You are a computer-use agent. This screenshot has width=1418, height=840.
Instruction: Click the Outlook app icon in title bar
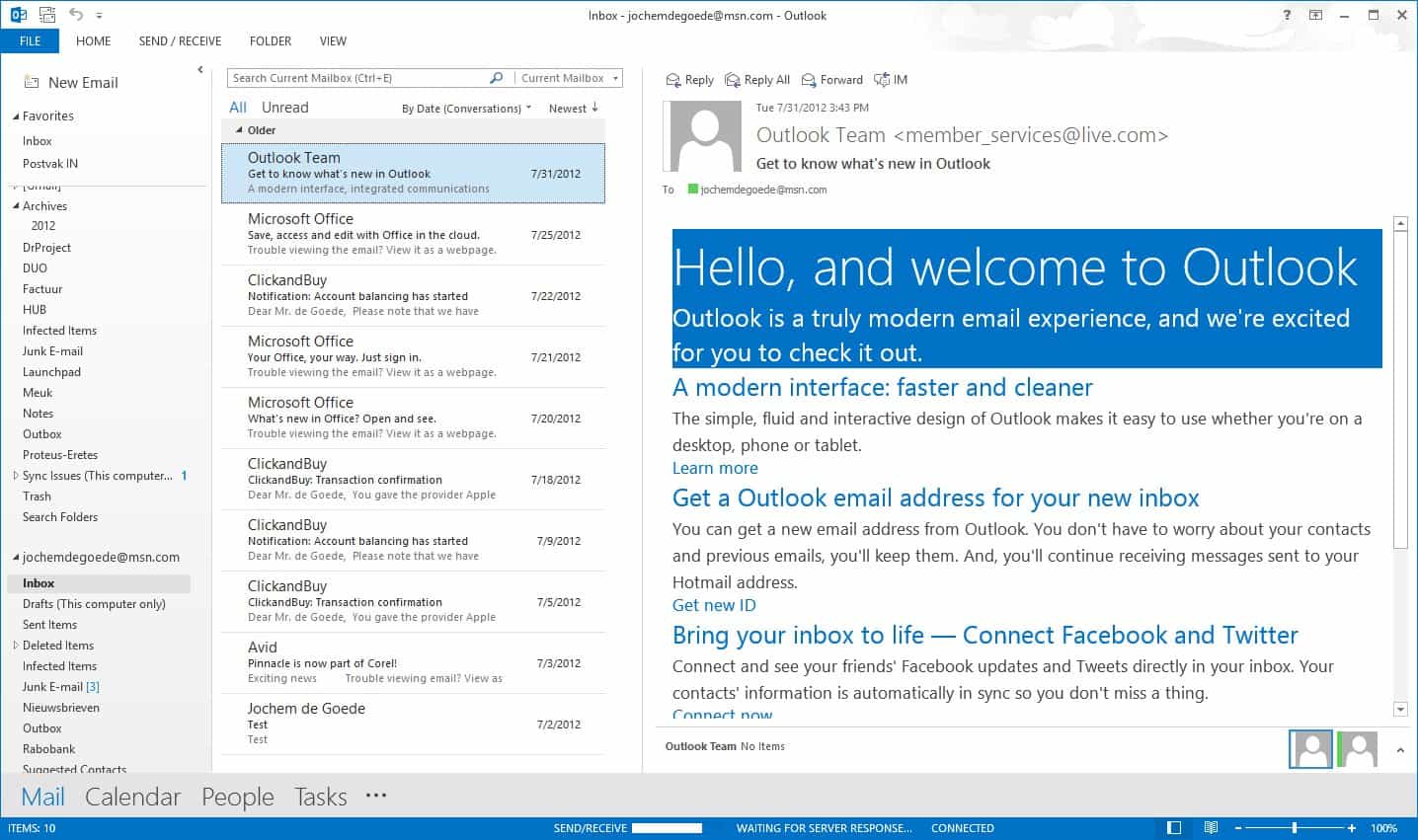[19, 15]
